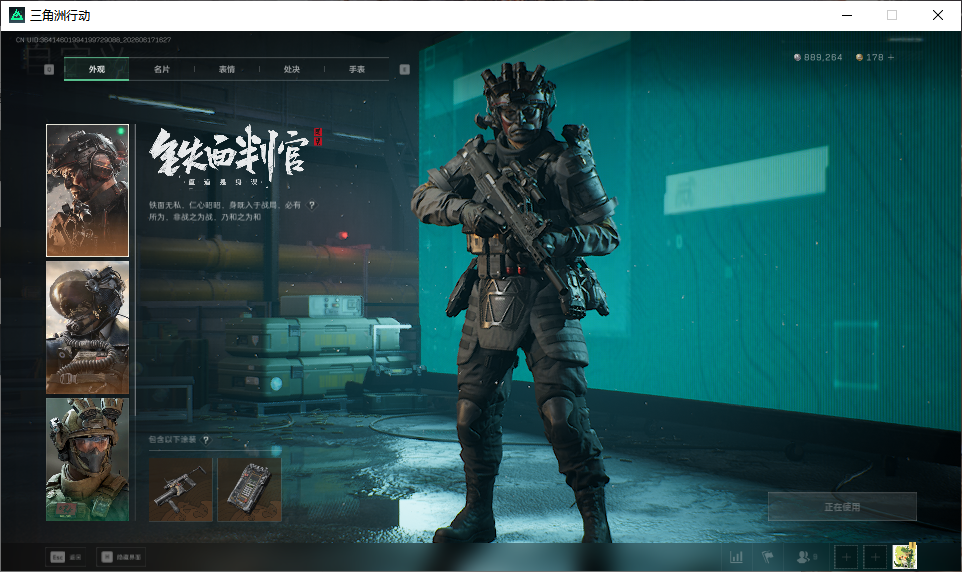The width and height of the screenshot is (962, 572).
Task: Open the friends list icon
Action: 806,557
